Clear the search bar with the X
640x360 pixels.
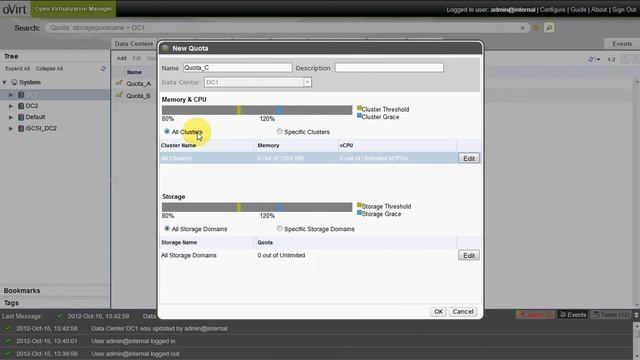click(522, 28)
